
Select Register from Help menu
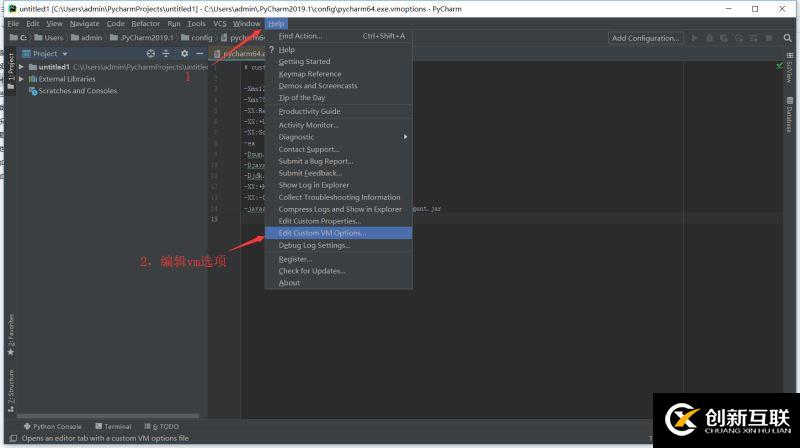[338, 259]
